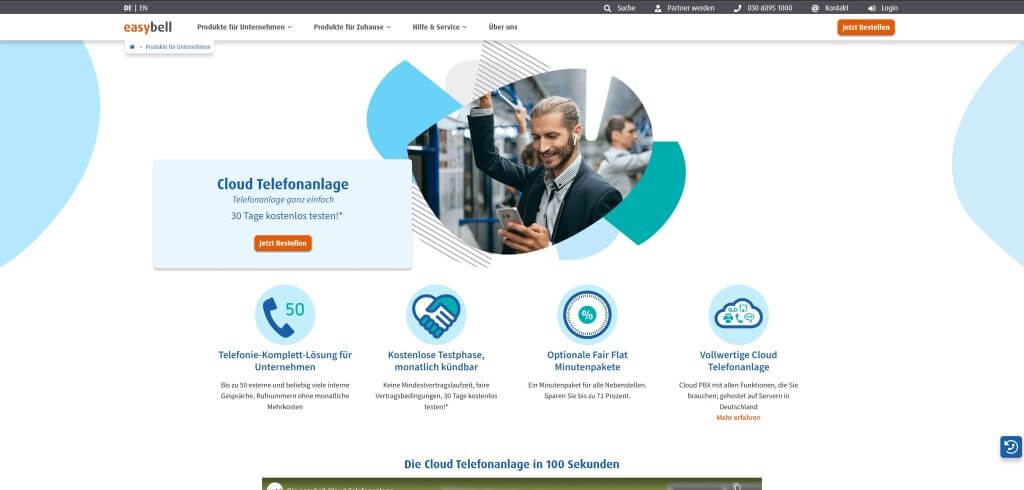Viewport: 1024px width, 490px height.
Task: Open the Kontakt link
Action: click(x=837, y=8)
